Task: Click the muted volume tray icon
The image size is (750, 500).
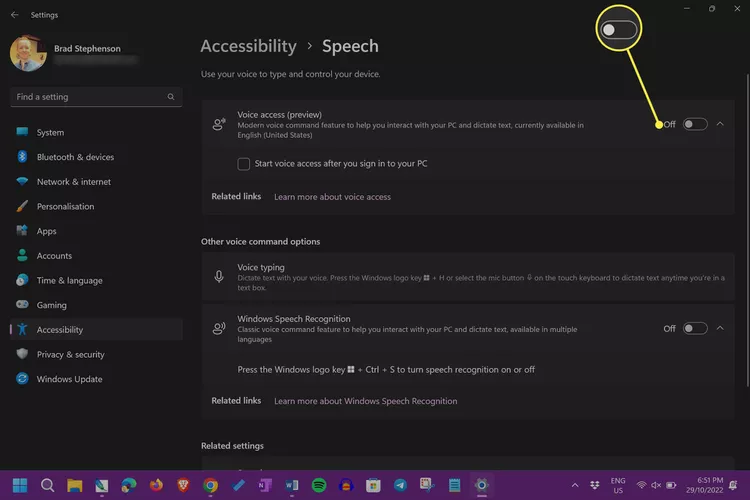Action: click(656, 485)
